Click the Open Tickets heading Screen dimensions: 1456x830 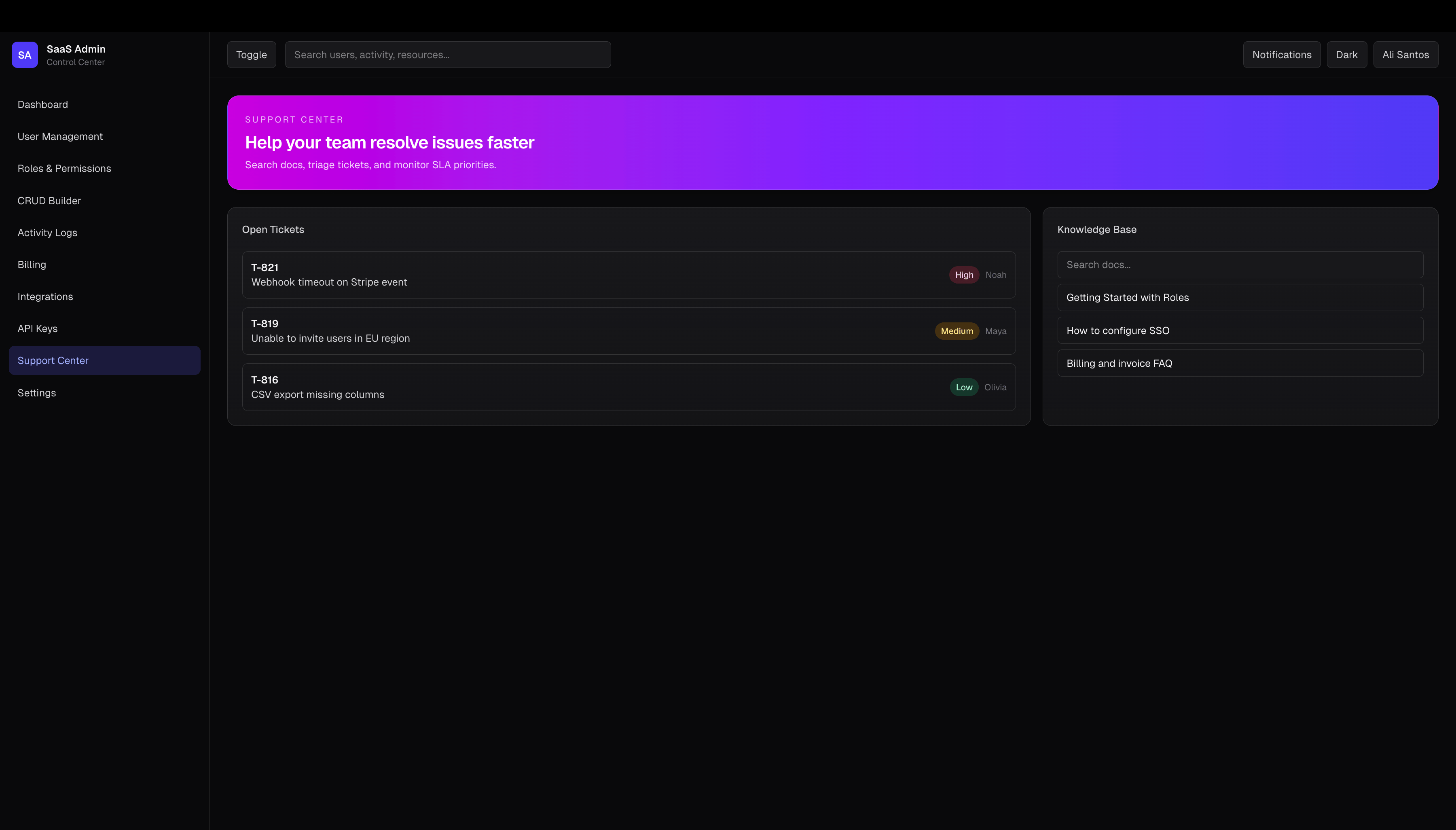pyautogui.click(x=273, y=229)
